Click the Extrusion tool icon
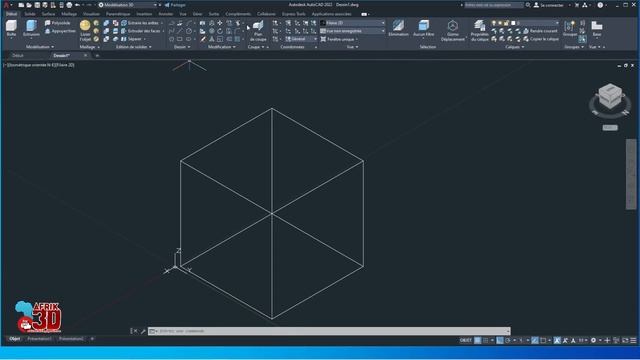This screenshot has height=360, width=640. [x=31, y=26]
